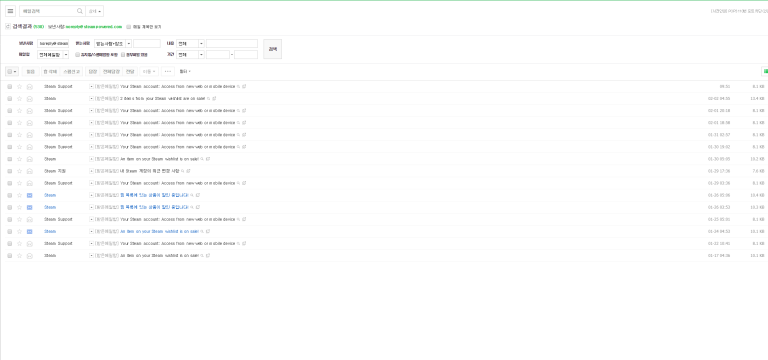Open unread 01-24 'An item on your Steam wishlist' mail
This screenshot has height=360, width=768.
[x=159, y=231]
